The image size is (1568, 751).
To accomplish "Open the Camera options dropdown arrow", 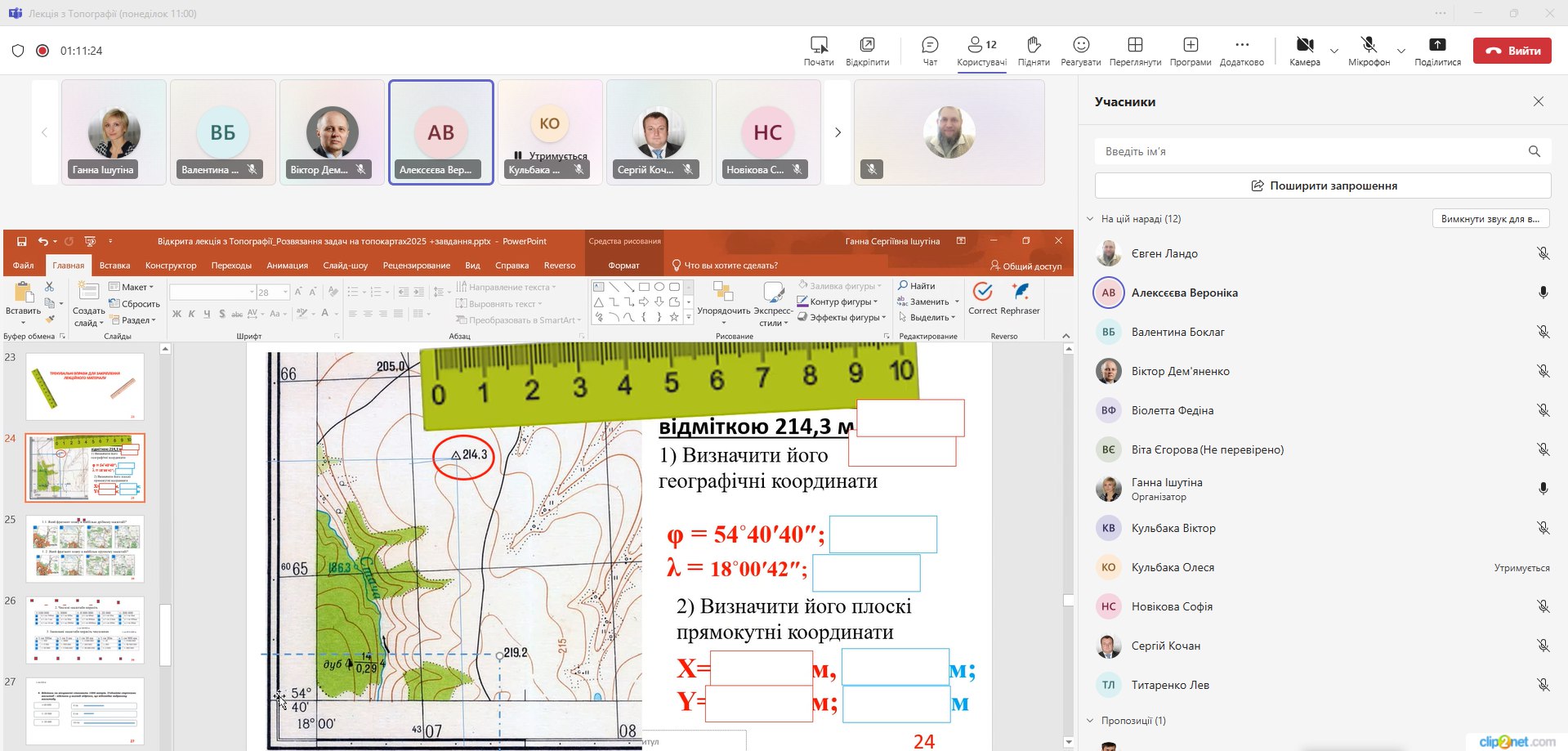I will coord(1333,51).
